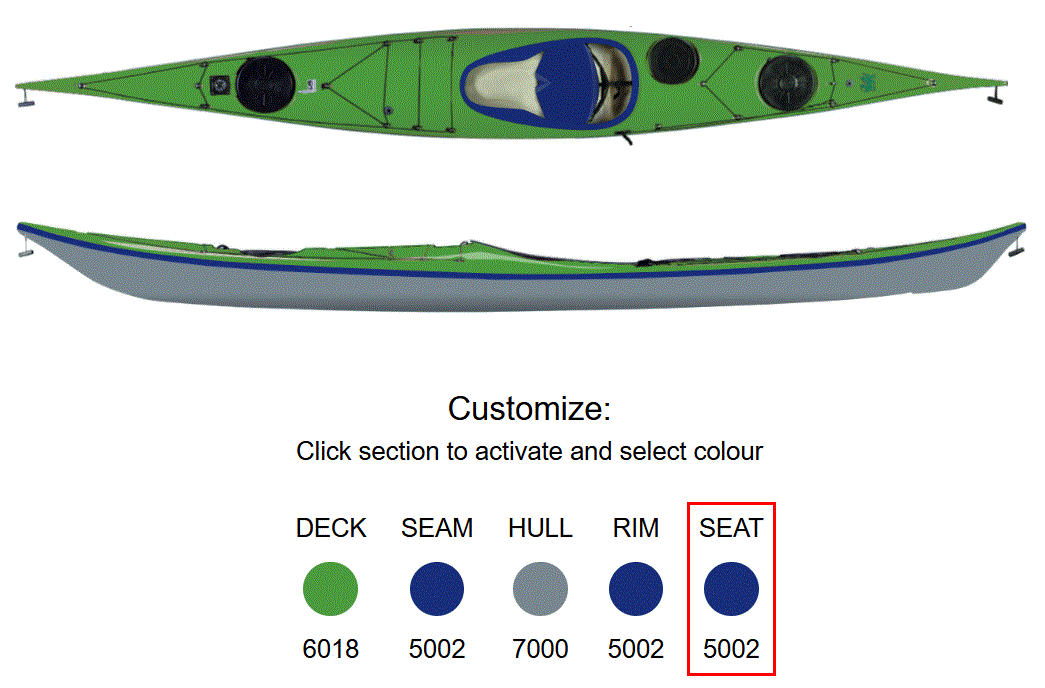The width and height of the screenshot is (1045, 688).
Task: Select the DECK color swatch
Action: pos(331,589)
